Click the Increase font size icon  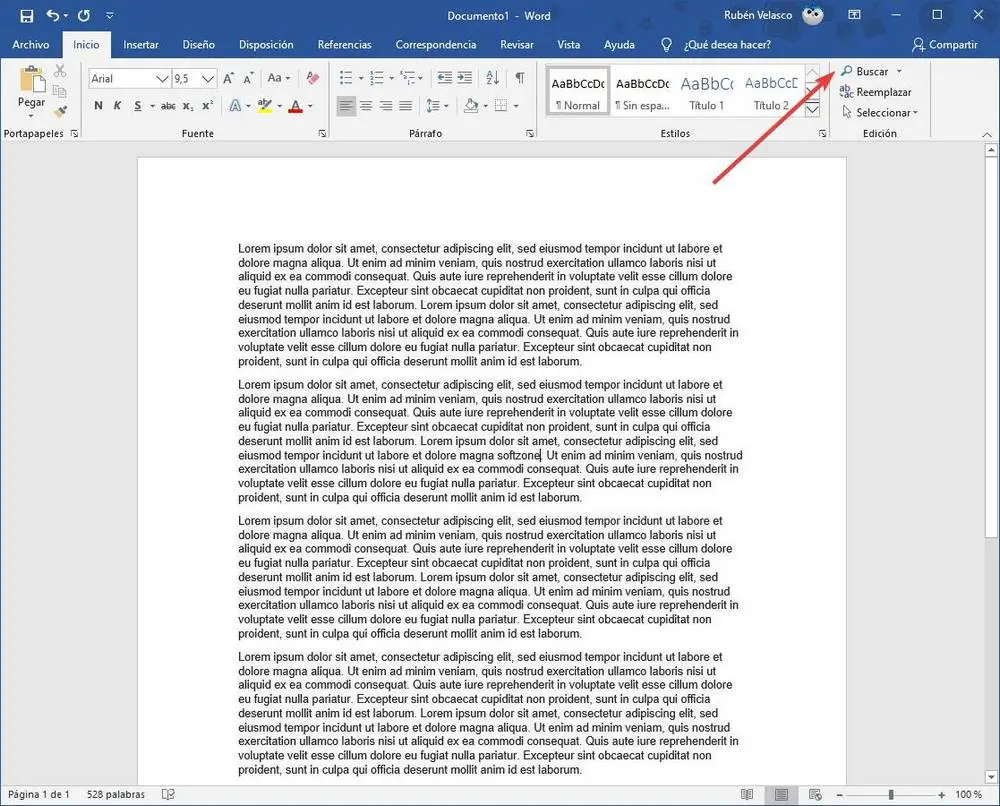pyautogui.click(x=228, y=78)
